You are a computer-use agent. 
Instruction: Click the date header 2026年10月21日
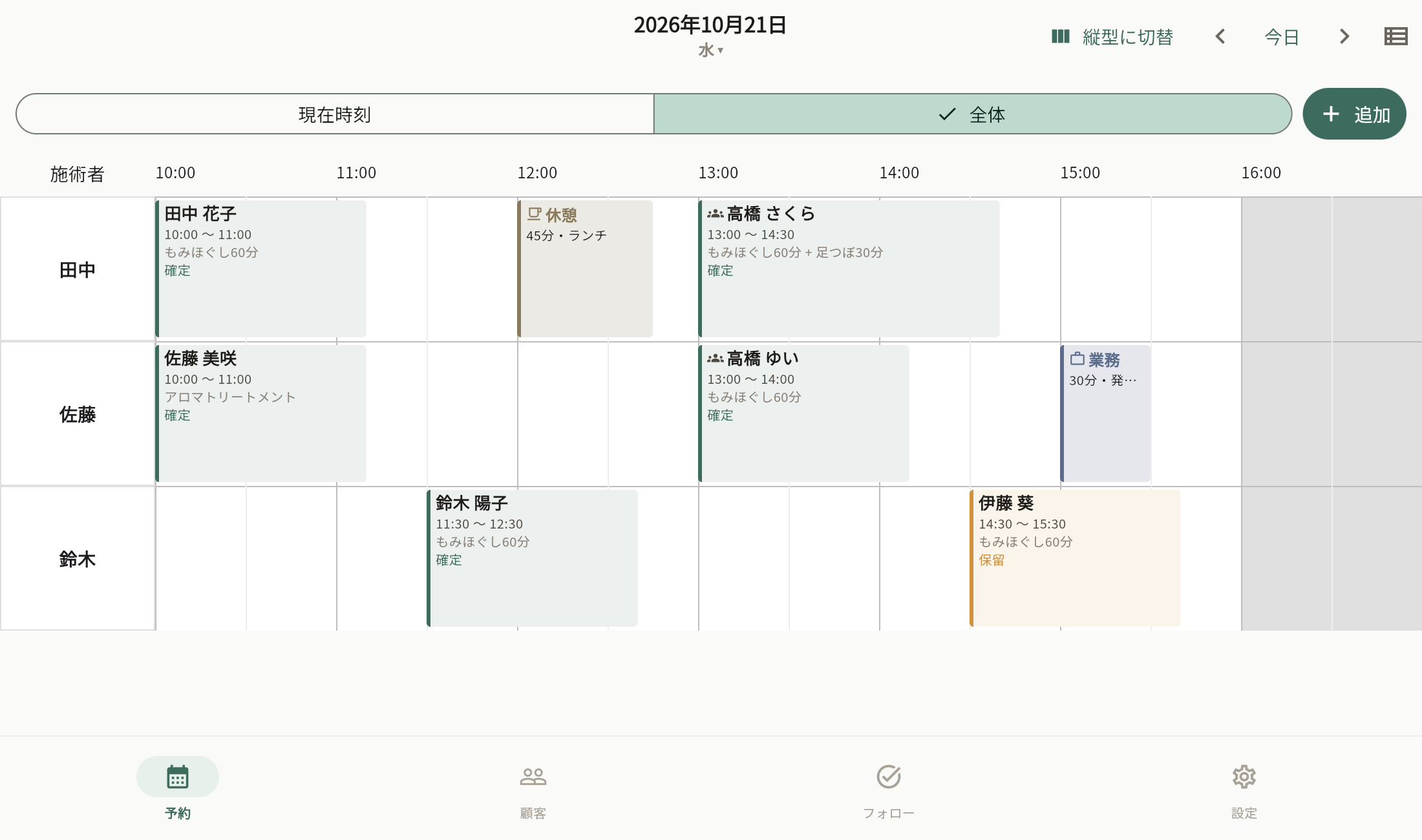[710, 25]
